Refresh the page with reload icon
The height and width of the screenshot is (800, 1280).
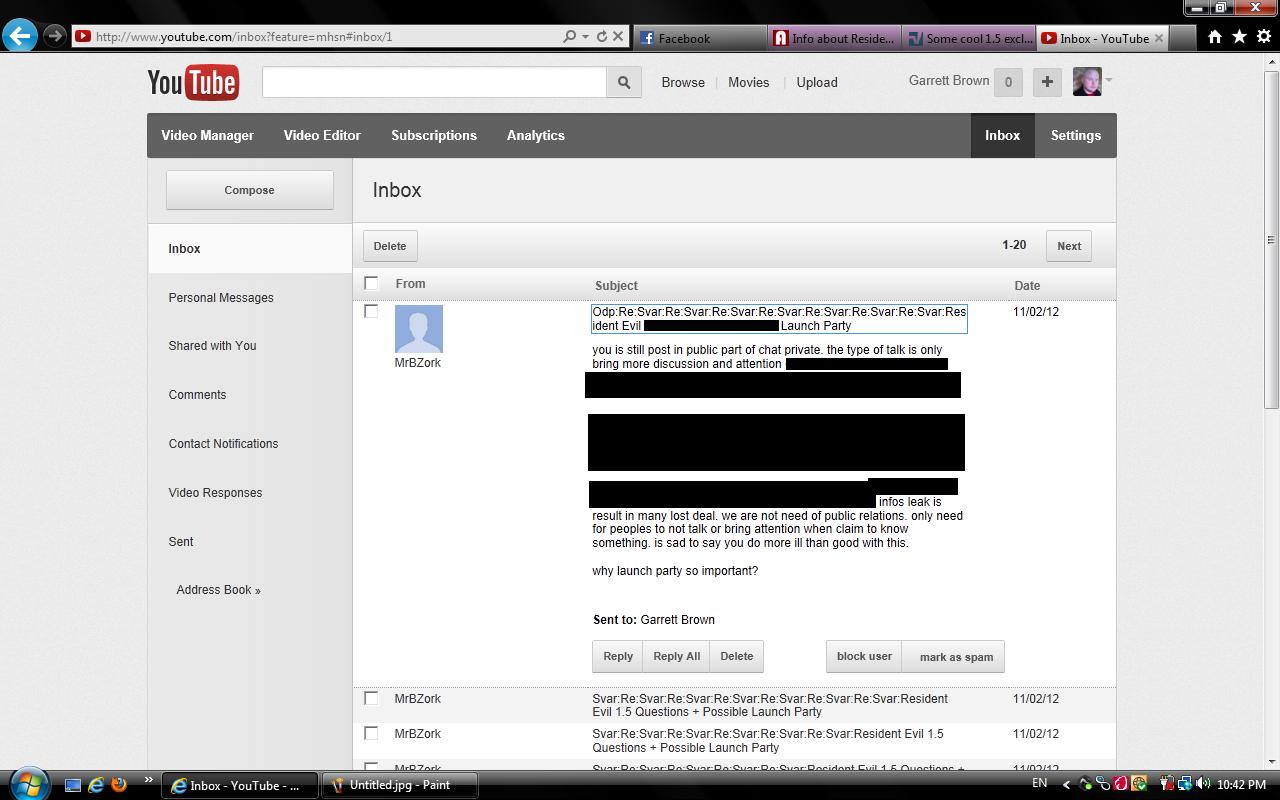601,36
